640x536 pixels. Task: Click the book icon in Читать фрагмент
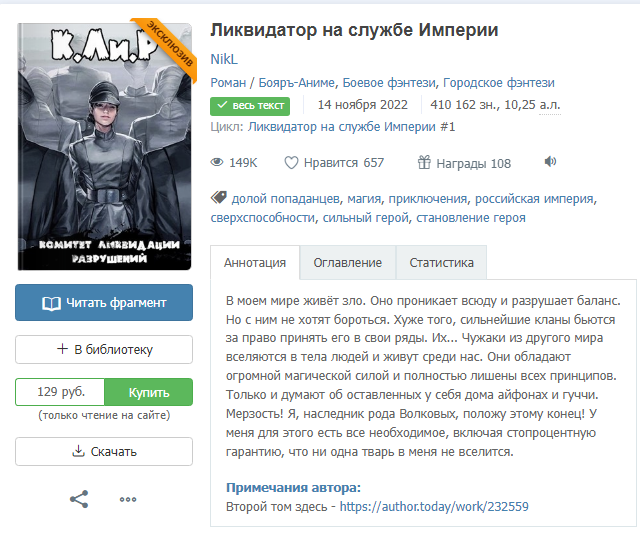pos(51,303)
